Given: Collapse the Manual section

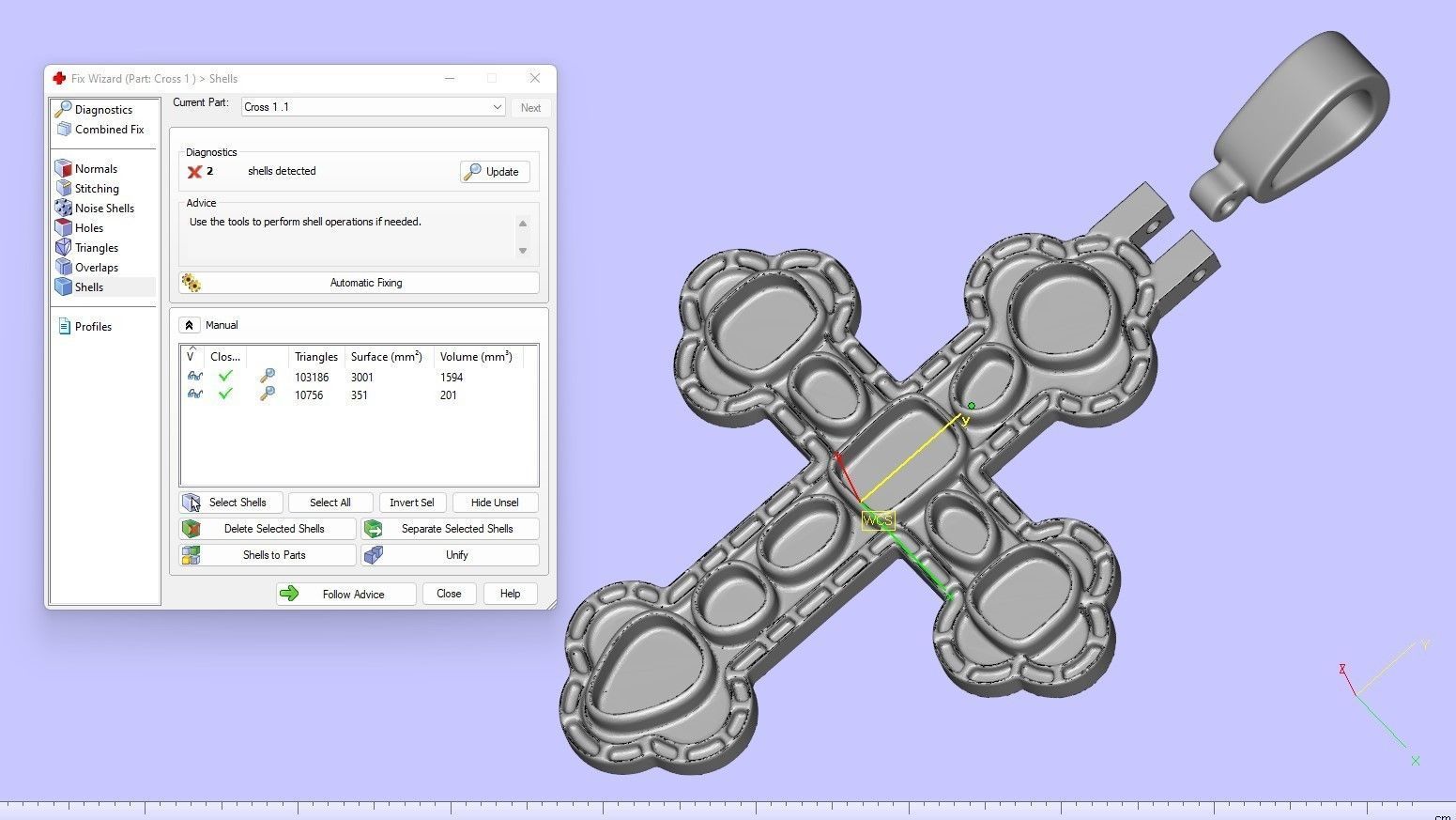Looking at the screenshot, I should (189, 325).
